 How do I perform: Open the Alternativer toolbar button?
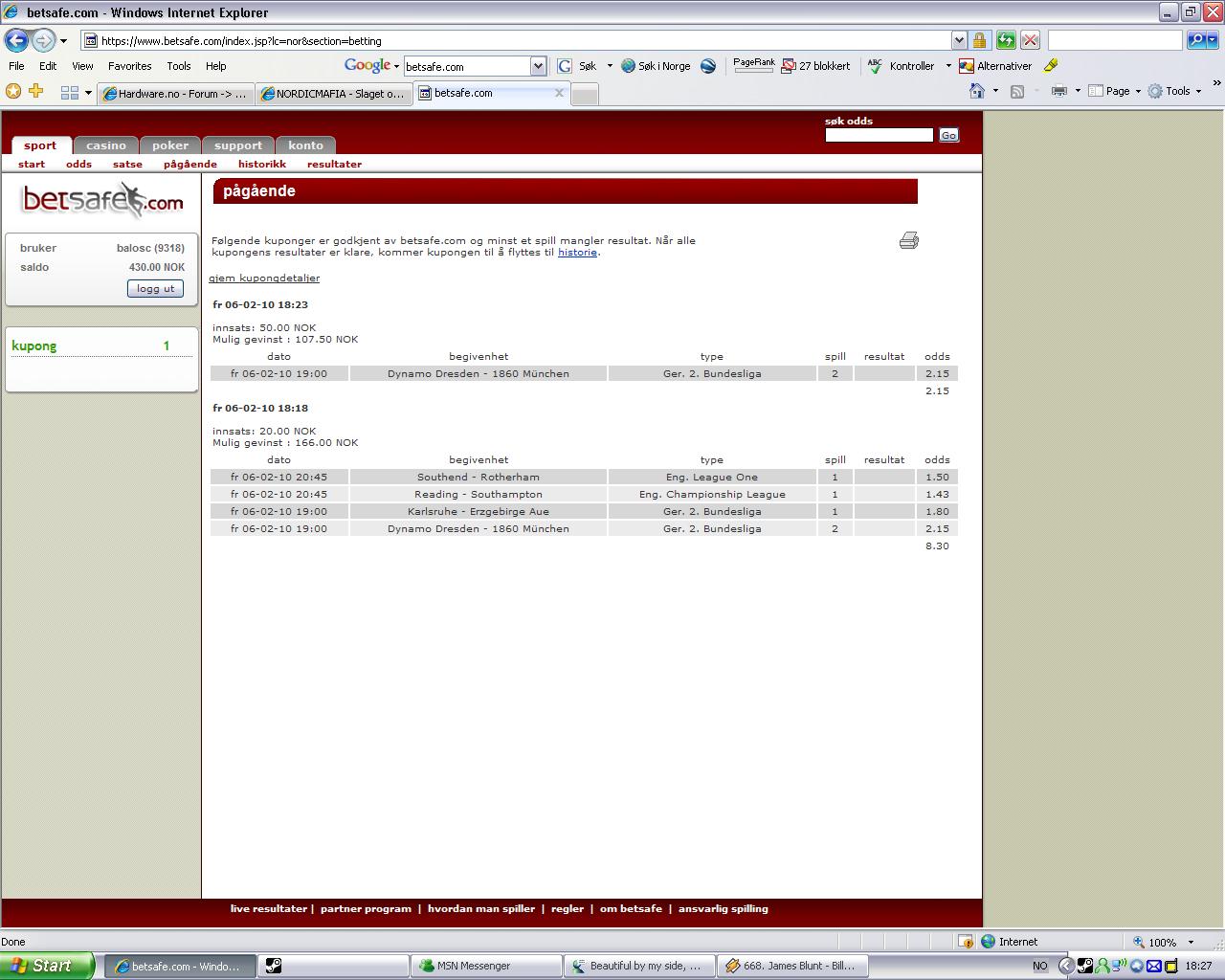(x=995, y=66)
